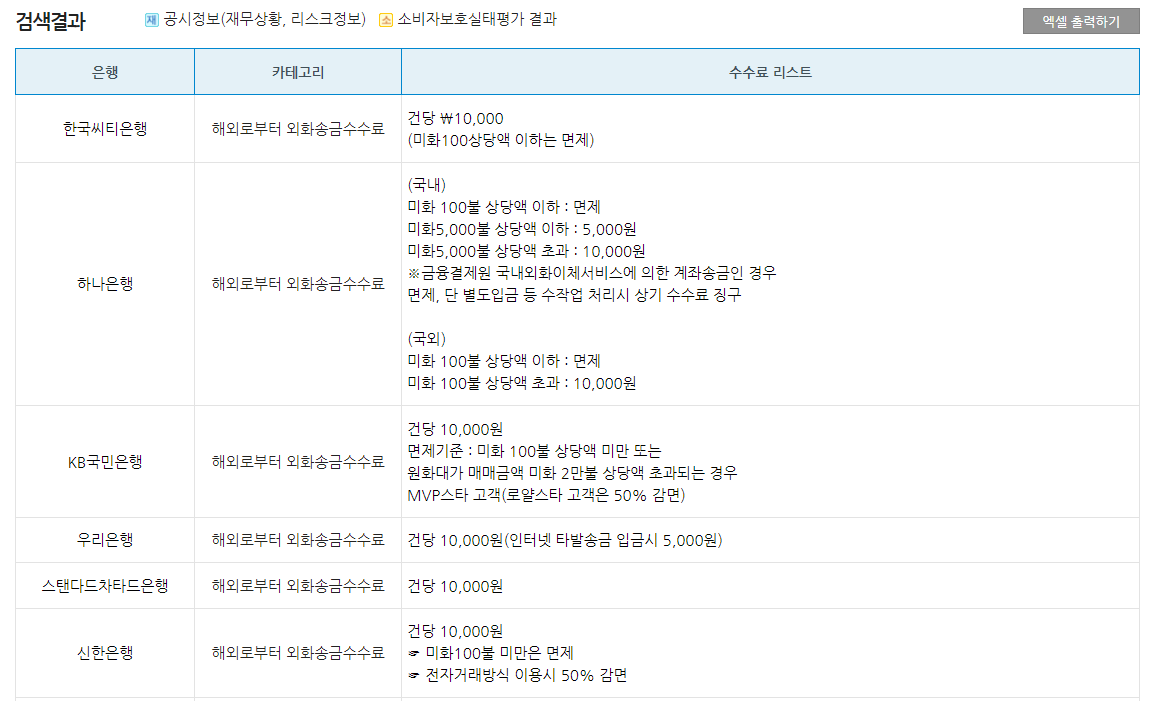Click the 검색결과 heading
This screenshot has height=701, width=1160.
(x=50, y=21)
